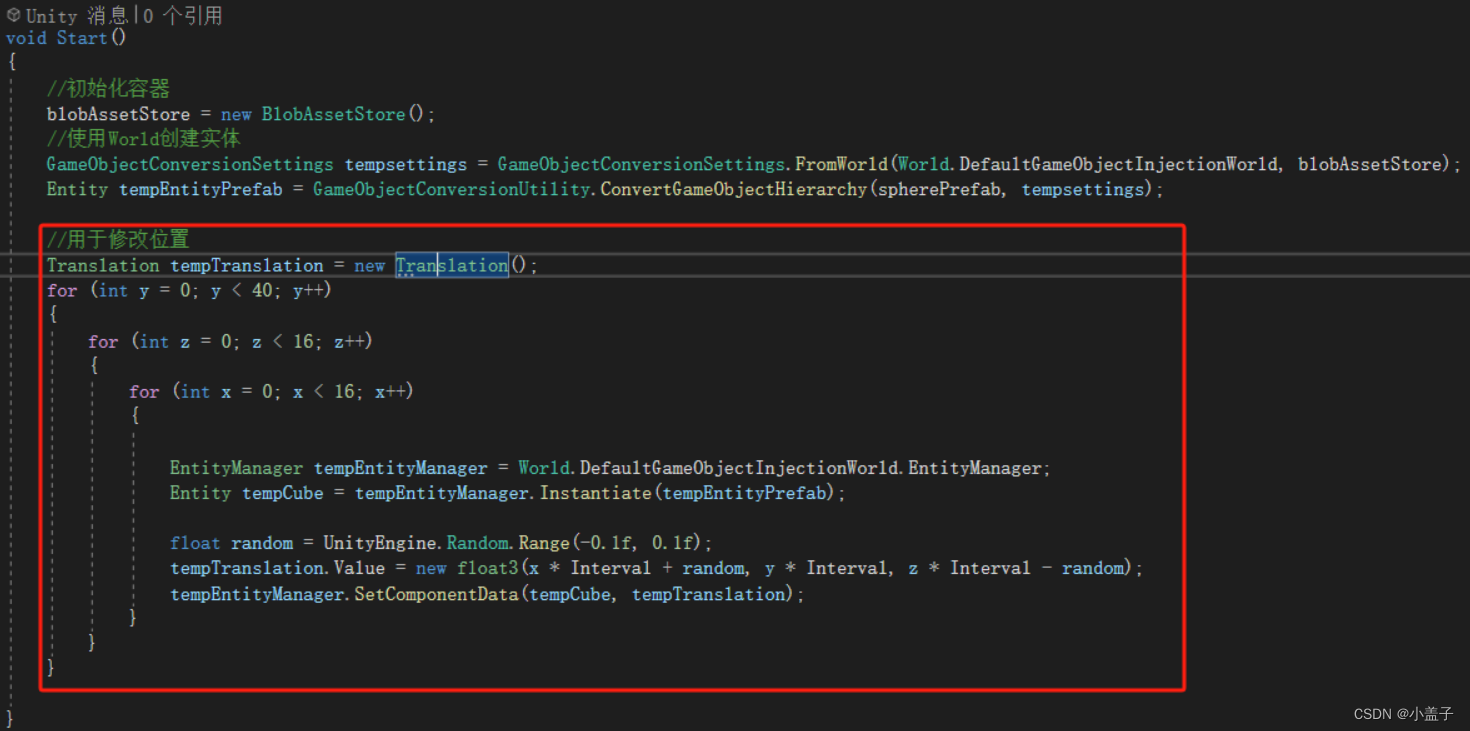Select the 'GameObjectConversionSettings' class name

pyautogui.click(x=188, y=163)
